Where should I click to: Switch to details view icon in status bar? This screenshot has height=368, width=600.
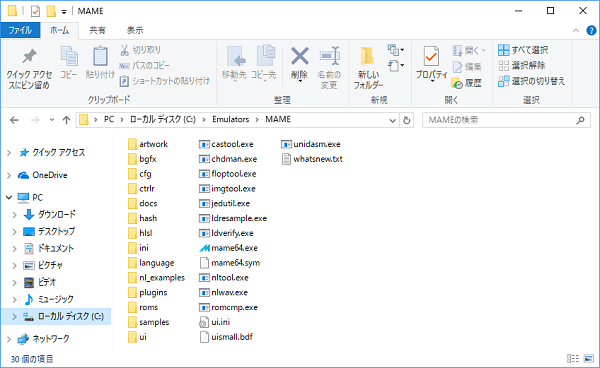(573, 359)
